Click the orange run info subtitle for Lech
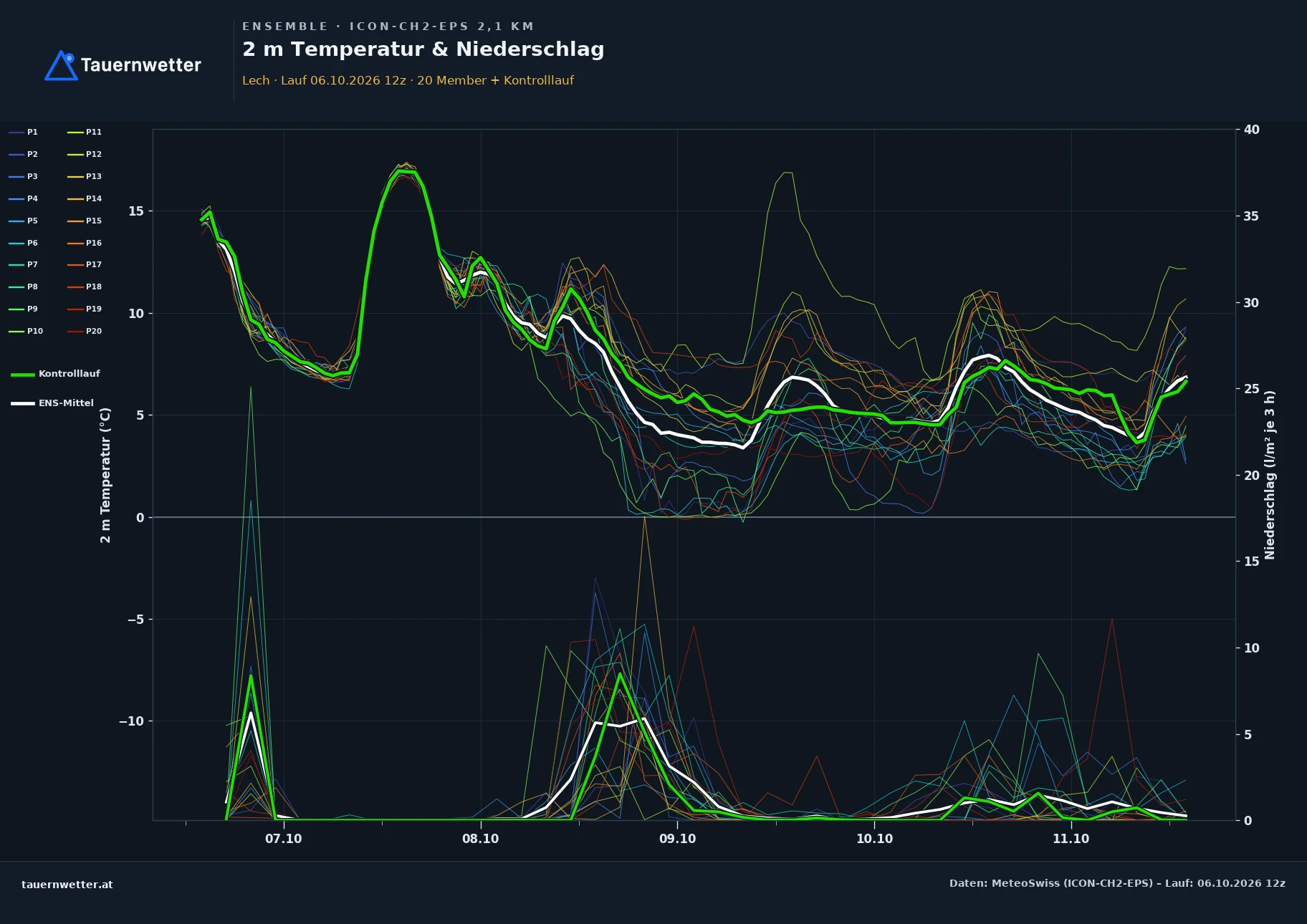 (408, 80)
